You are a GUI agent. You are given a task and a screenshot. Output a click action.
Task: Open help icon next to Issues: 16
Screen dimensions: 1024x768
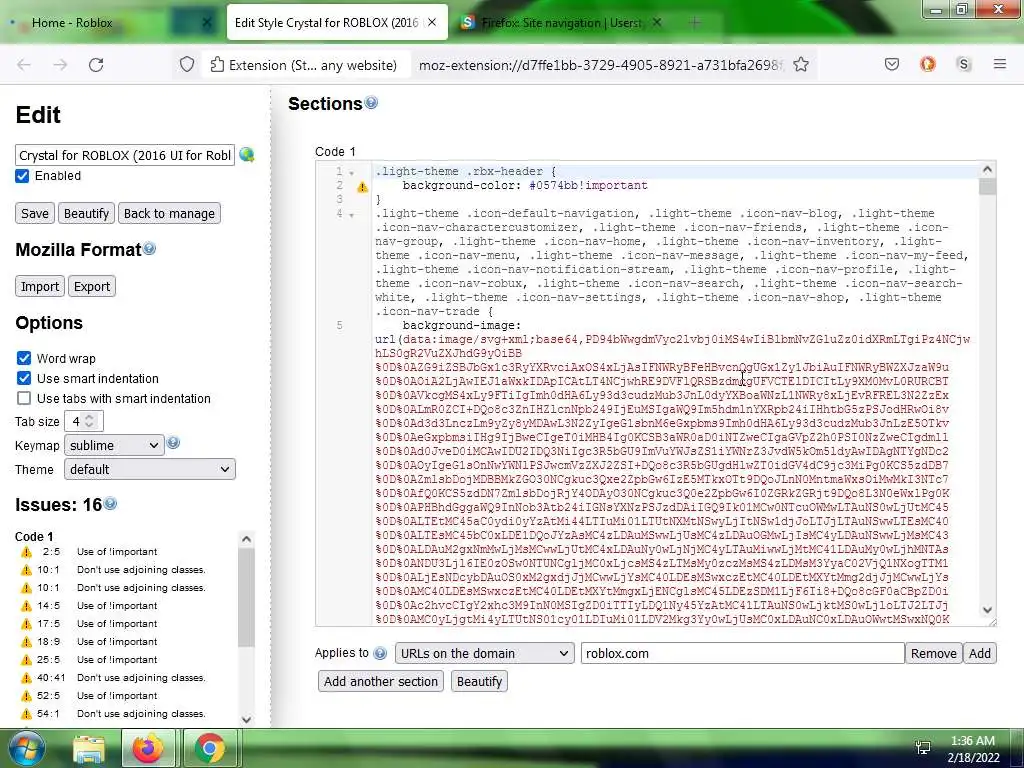pyautogui.click(x=110, y=504)
